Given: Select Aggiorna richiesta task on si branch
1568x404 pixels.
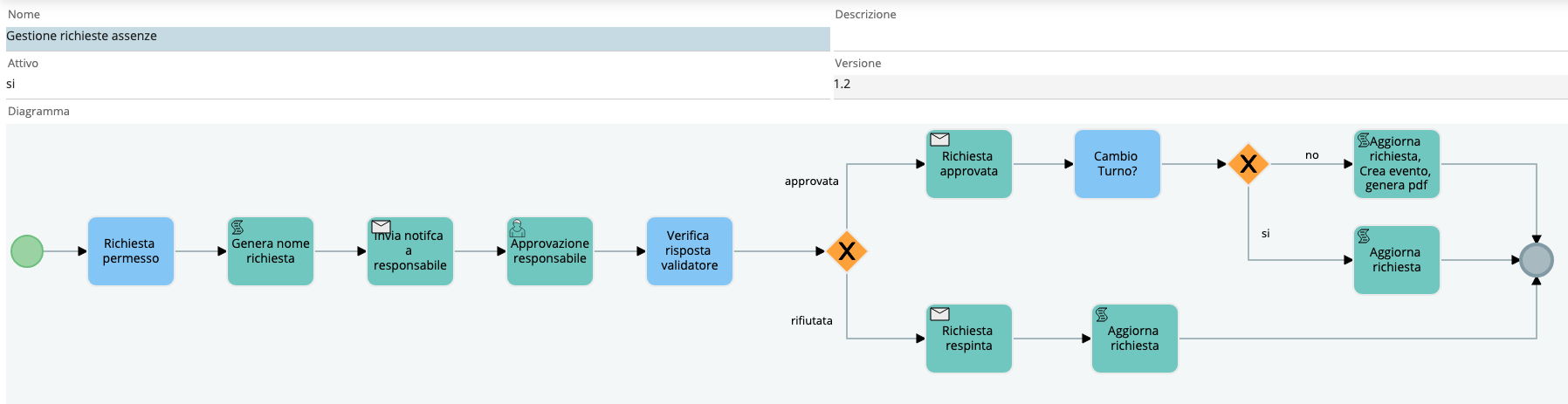Looking at the screenshot, I should 1397,260.
